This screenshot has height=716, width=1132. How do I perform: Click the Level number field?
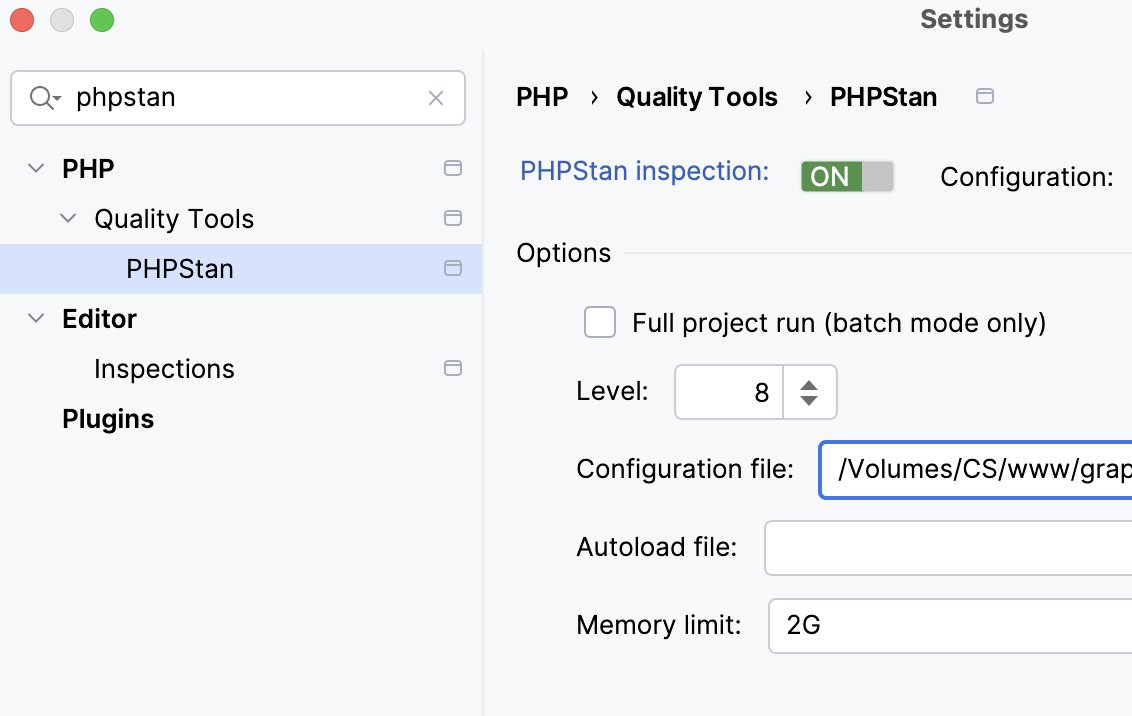(728, 392)
